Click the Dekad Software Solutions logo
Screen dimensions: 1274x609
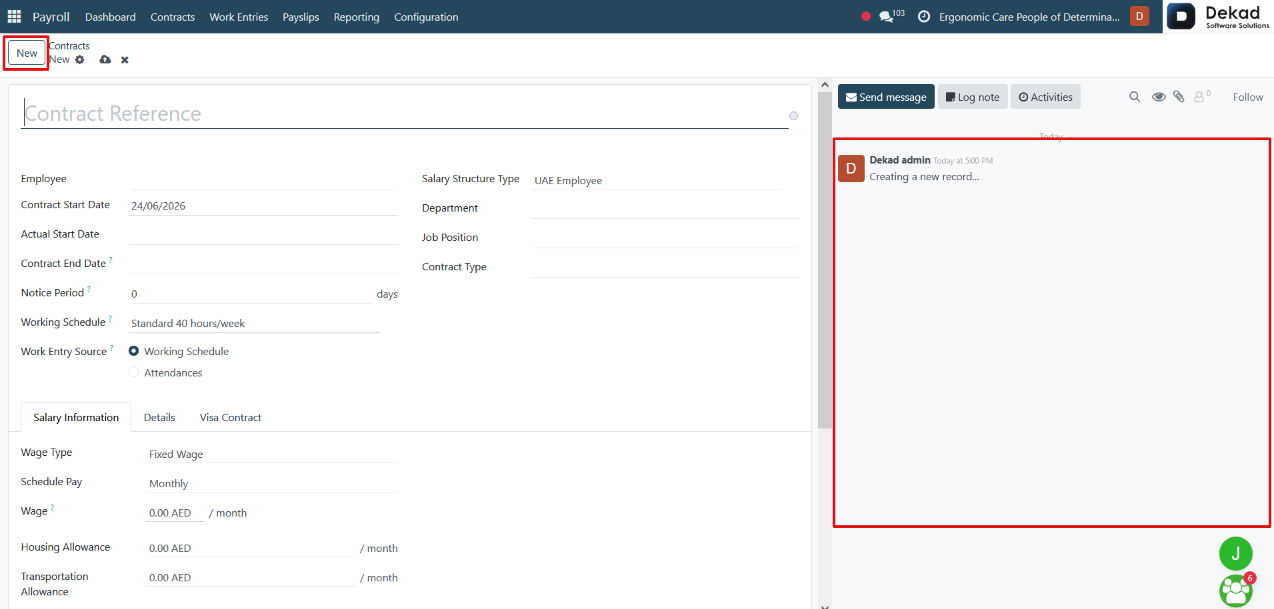point(1218,17)
